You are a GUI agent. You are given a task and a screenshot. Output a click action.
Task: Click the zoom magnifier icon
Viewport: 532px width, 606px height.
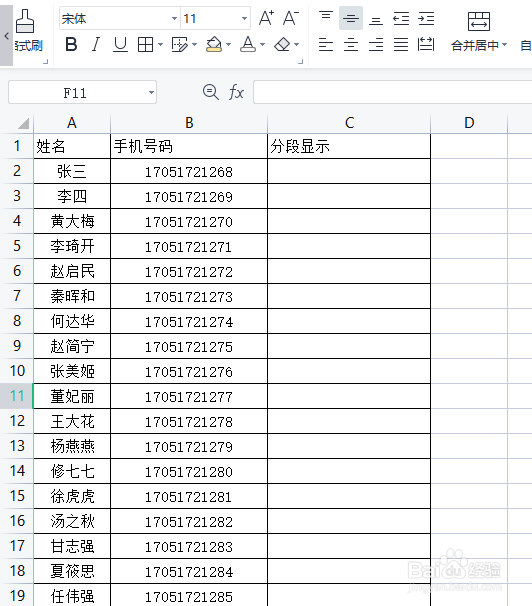[x=211, y=92]
